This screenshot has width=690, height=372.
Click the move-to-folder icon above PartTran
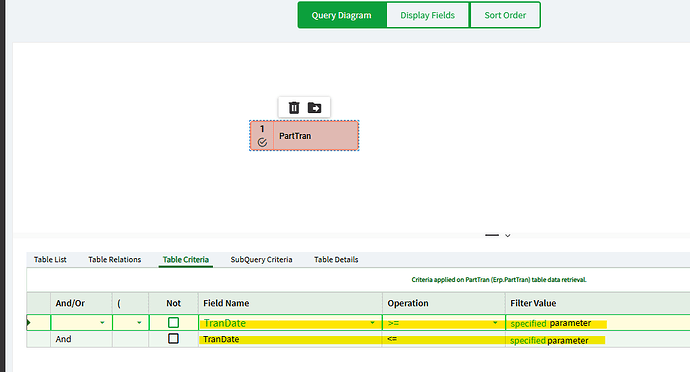314,107
